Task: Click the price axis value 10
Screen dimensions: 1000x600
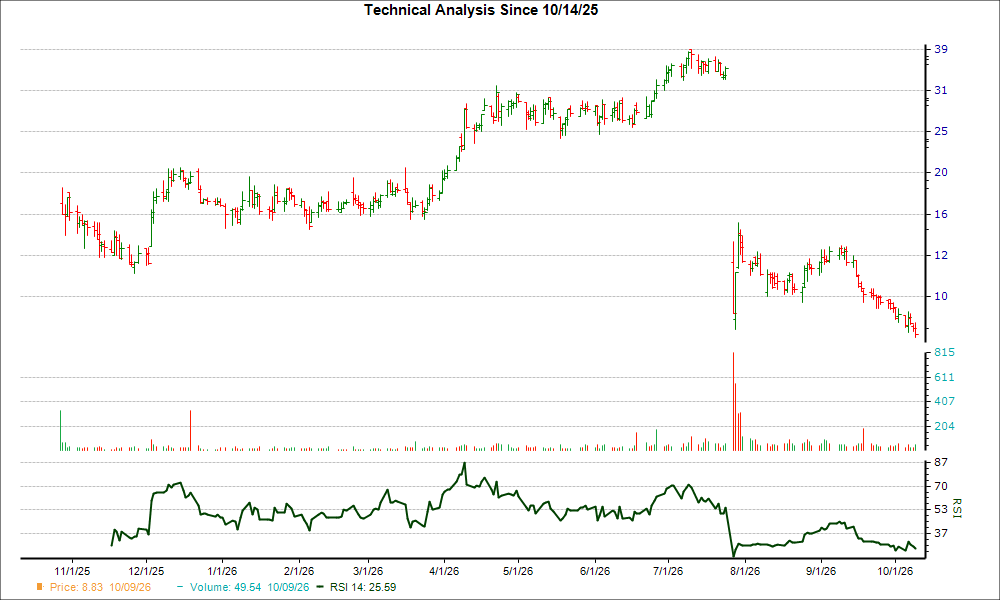Action: (x=941, y=296)
